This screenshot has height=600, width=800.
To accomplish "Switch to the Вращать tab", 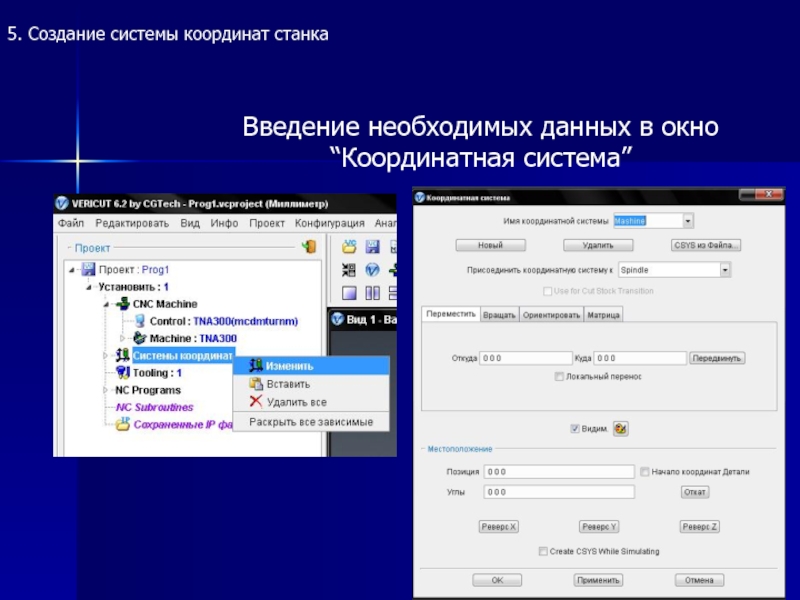I will tap(499, 315).
